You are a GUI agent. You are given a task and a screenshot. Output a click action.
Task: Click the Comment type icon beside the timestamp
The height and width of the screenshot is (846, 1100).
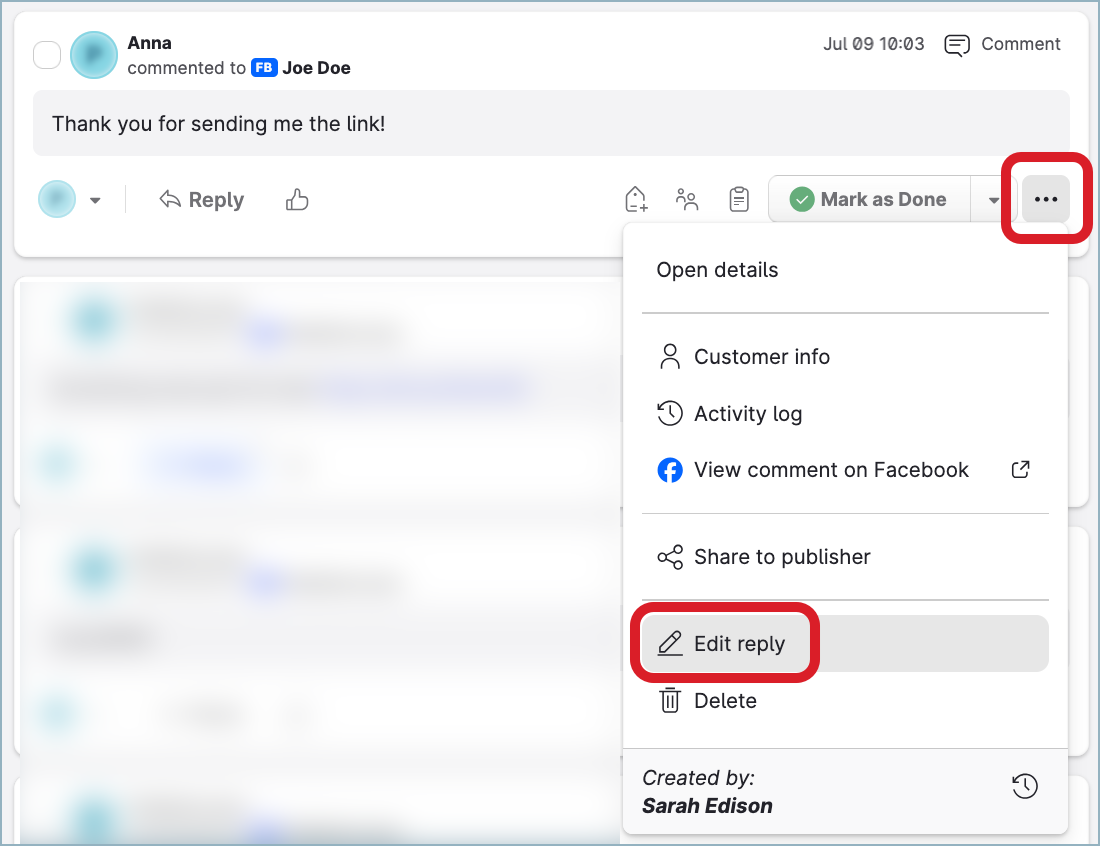(x=957, y=45)
